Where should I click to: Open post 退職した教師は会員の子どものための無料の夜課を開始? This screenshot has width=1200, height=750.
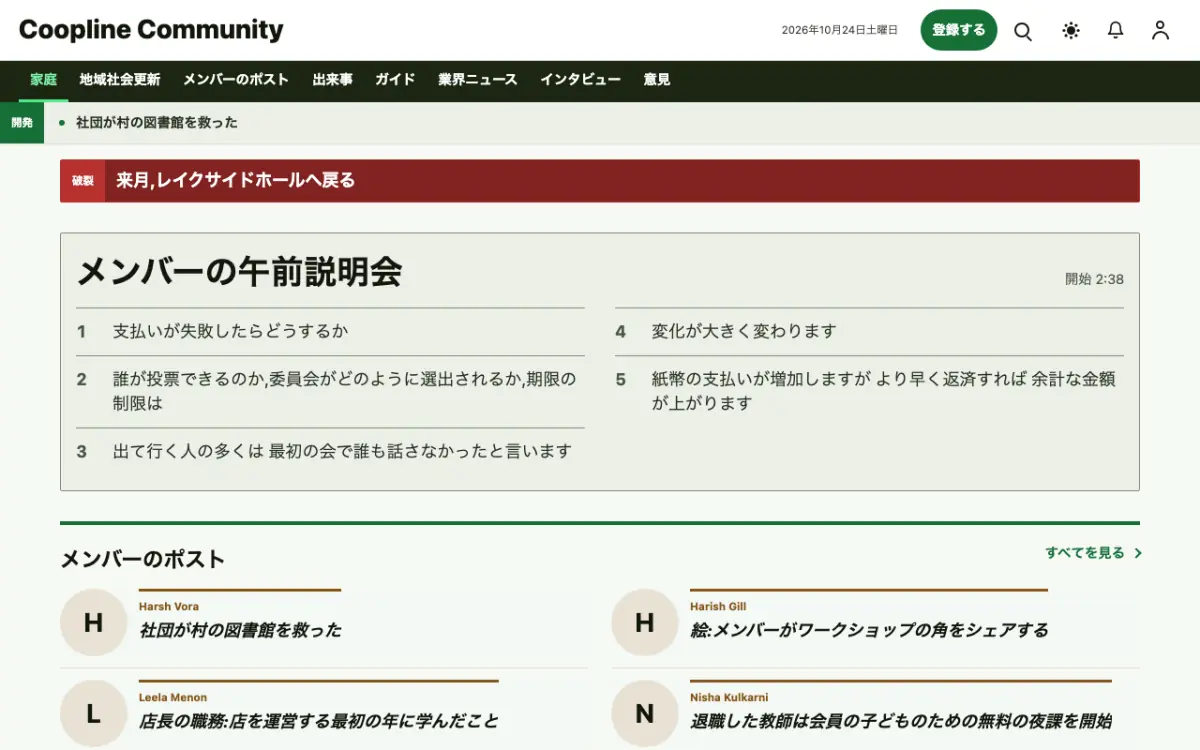click(901, 722)
